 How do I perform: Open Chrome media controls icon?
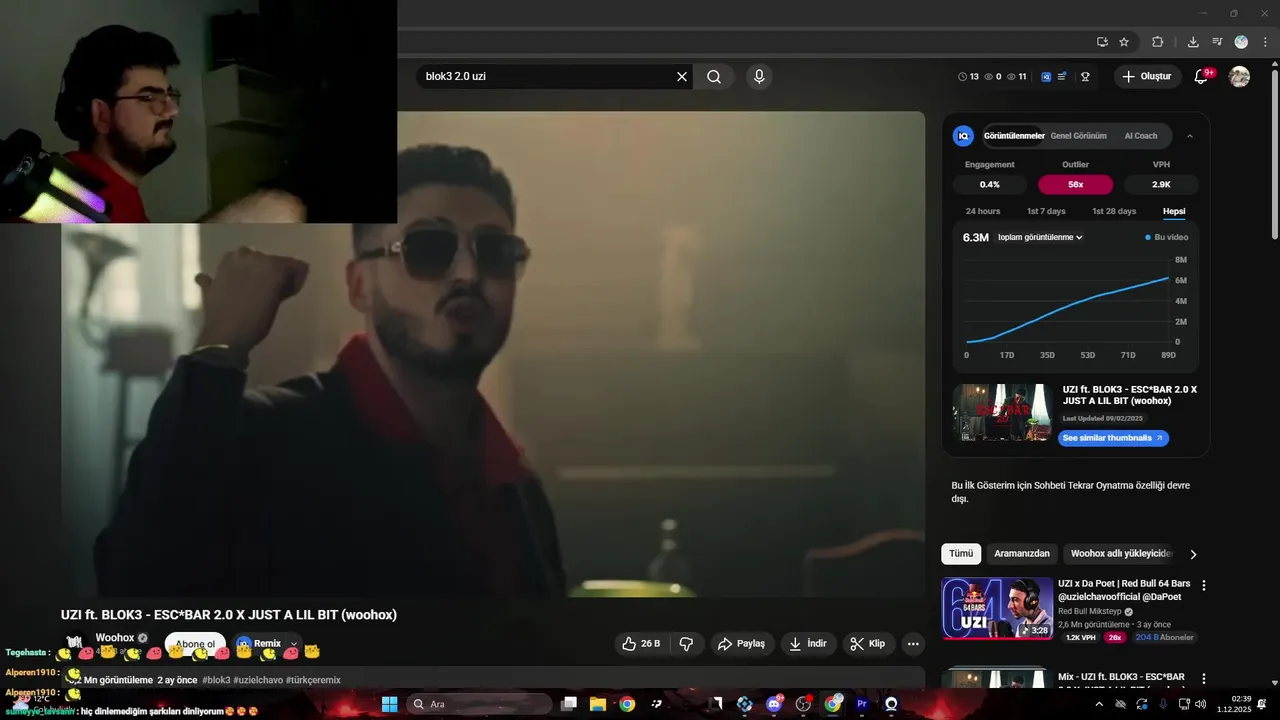coord(1217,42)
